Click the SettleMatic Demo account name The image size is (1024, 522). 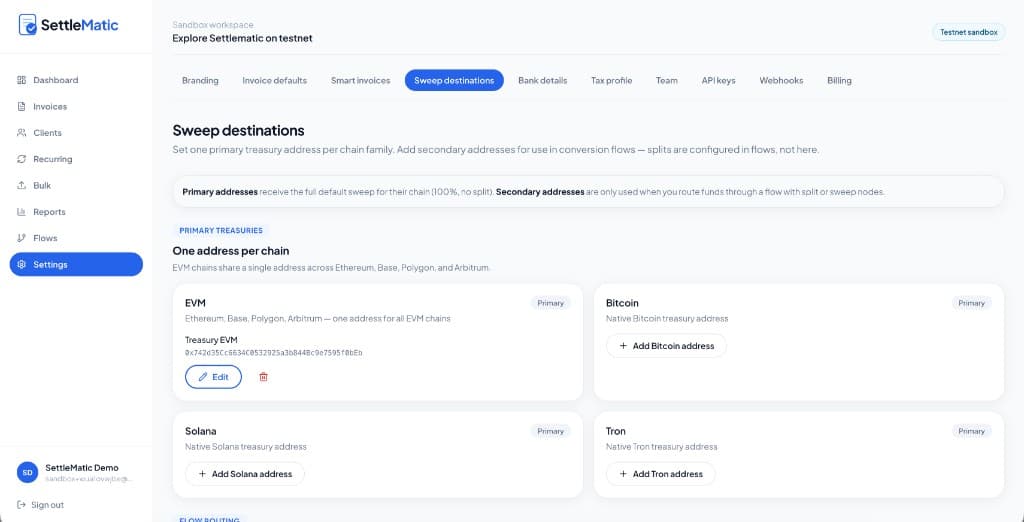coord(82,468)
